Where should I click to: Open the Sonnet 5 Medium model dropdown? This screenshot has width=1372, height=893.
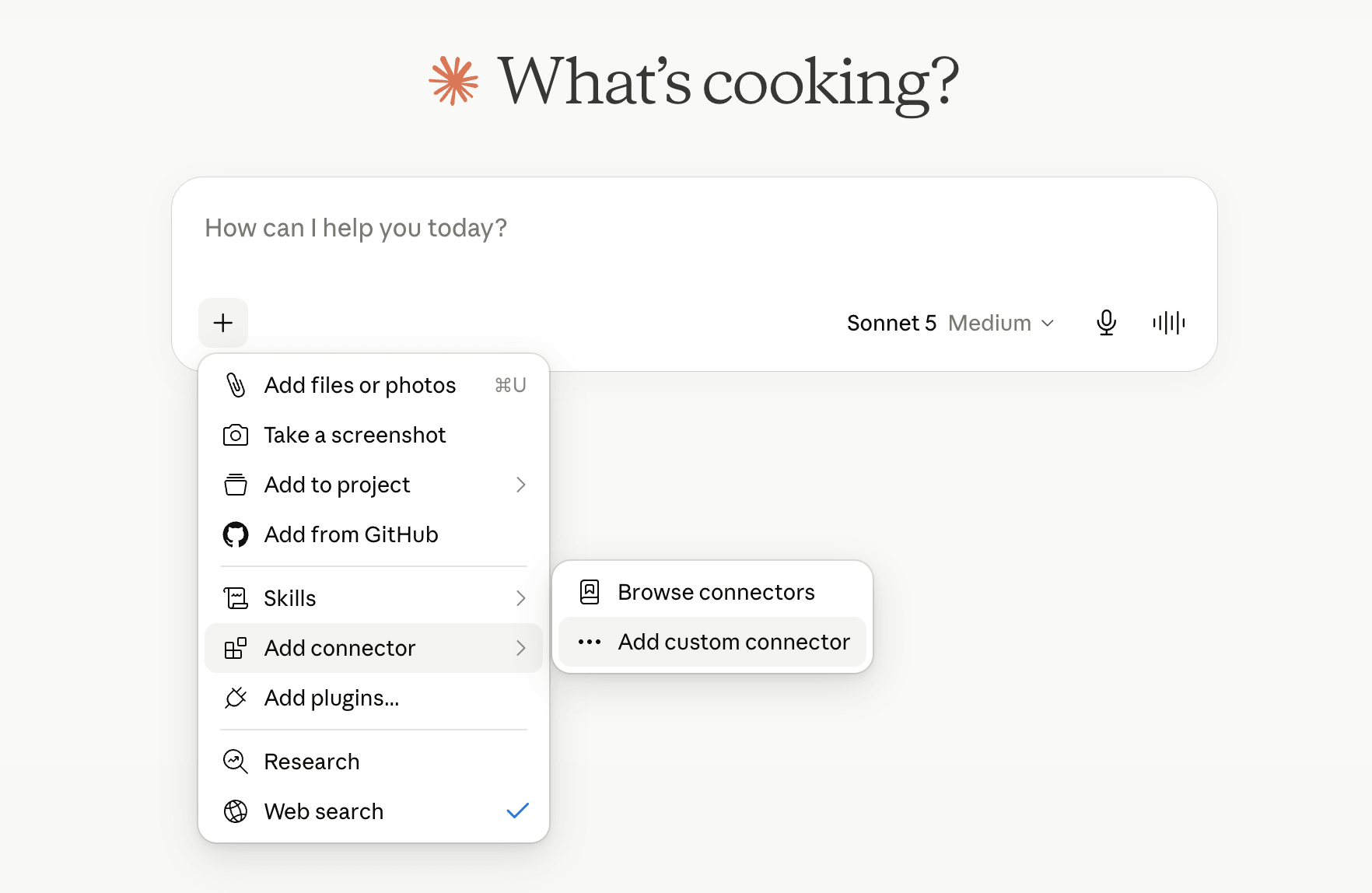point(950,323)
